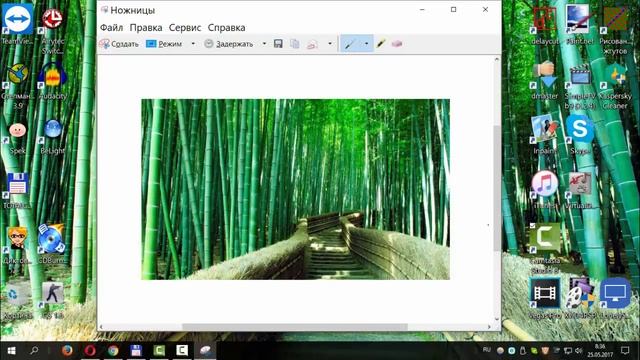The image size is (640, 360).
Task: Expand the Режим dropdown arrow
Action: tap(193, 44)
